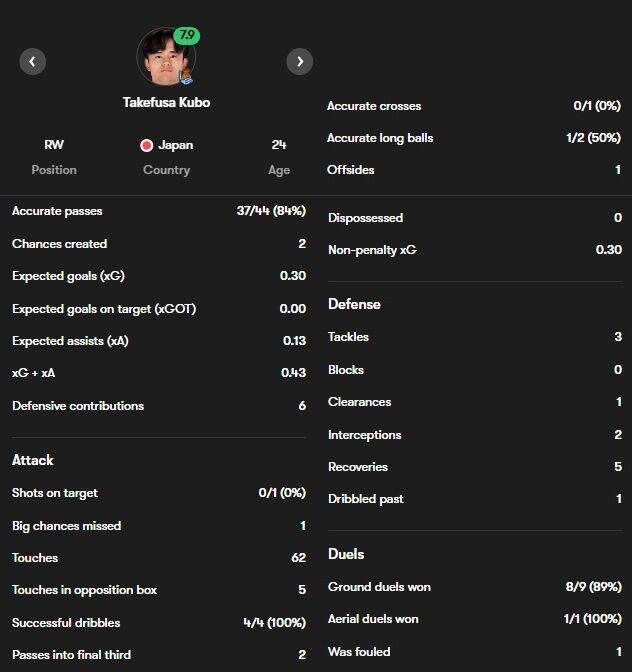Click the Touches in opposition box row
Screen dimensions: 632x672
point(159,590)
